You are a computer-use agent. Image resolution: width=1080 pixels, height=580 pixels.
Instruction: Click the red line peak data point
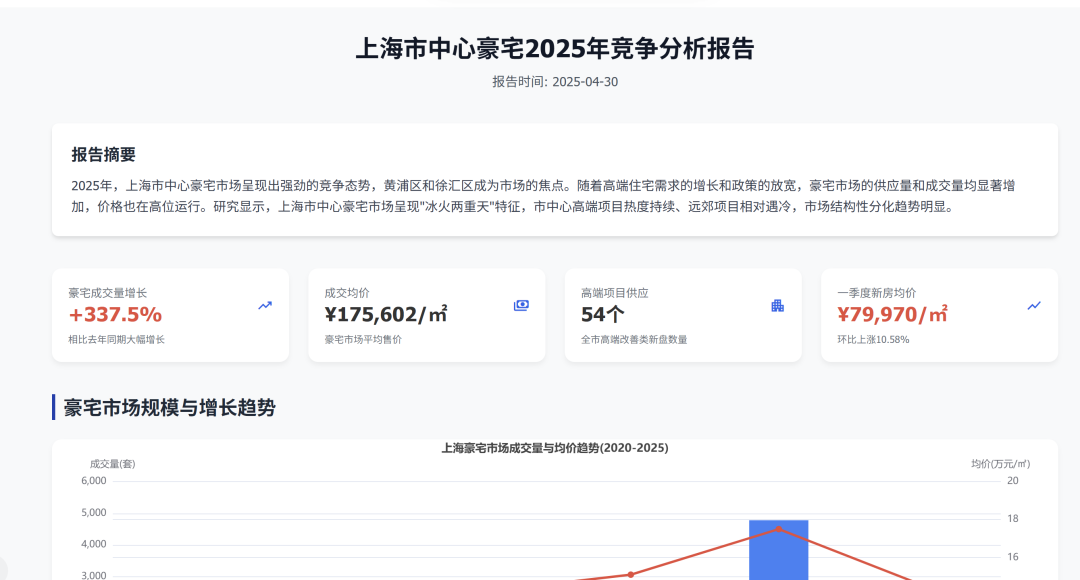coord(779,529)
